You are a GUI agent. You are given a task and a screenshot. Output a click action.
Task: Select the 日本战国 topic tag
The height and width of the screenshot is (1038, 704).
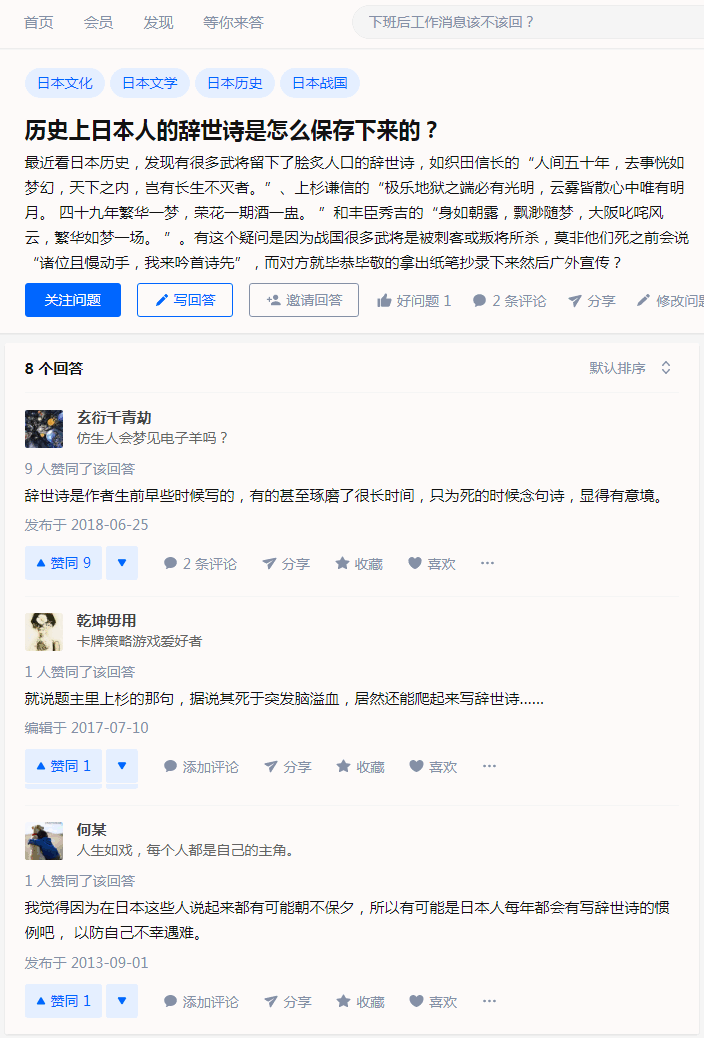click(320, 83)
